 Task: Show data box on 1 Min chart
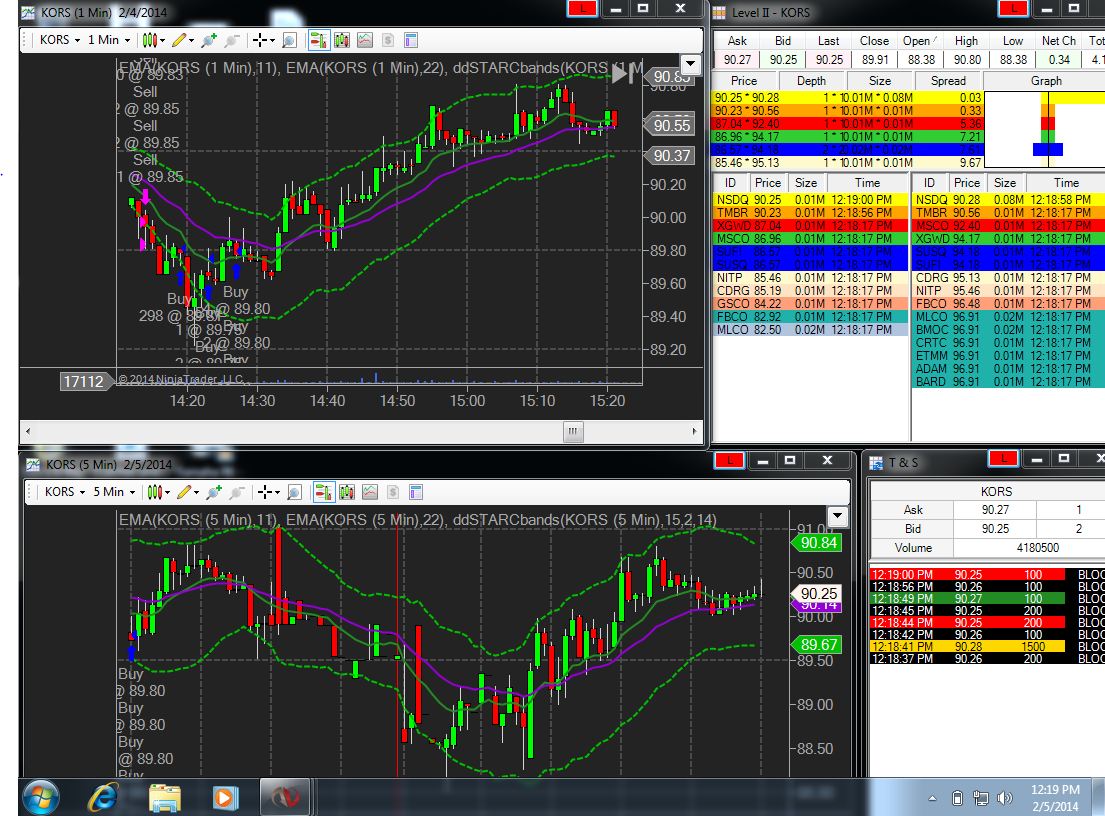click(289, 40)
